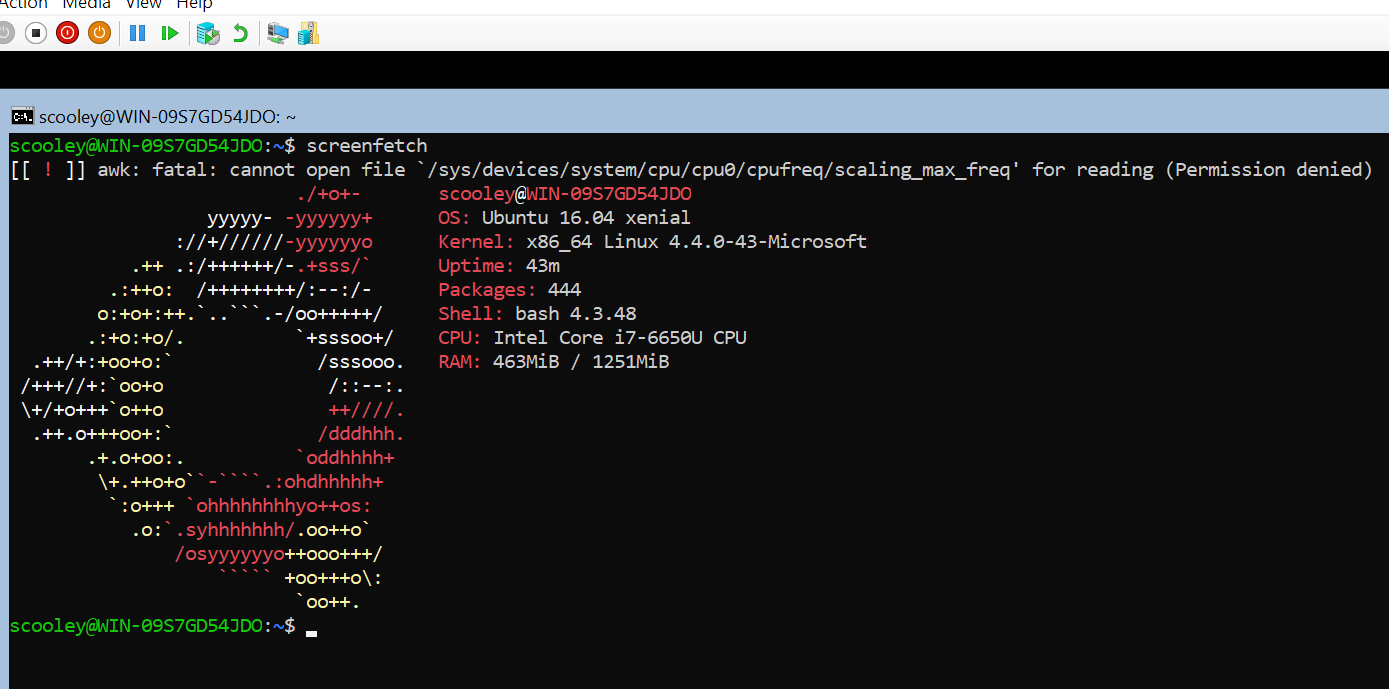
Task: Click the Ubuntu ASCII art logo
Action: coord(212,400)
